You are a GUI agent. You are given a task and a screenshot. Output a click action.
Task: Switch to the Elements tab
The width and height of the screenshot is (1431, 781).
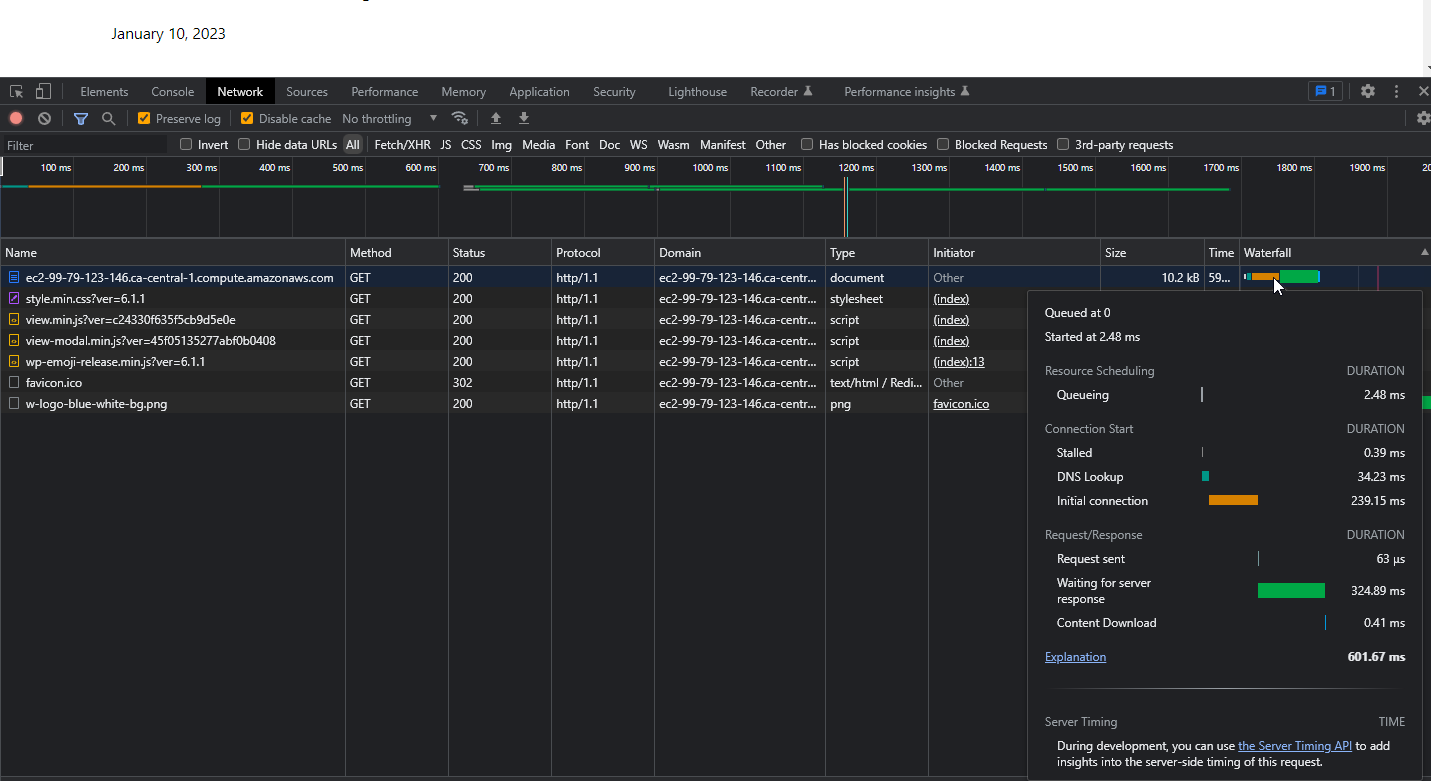[104, 91]
